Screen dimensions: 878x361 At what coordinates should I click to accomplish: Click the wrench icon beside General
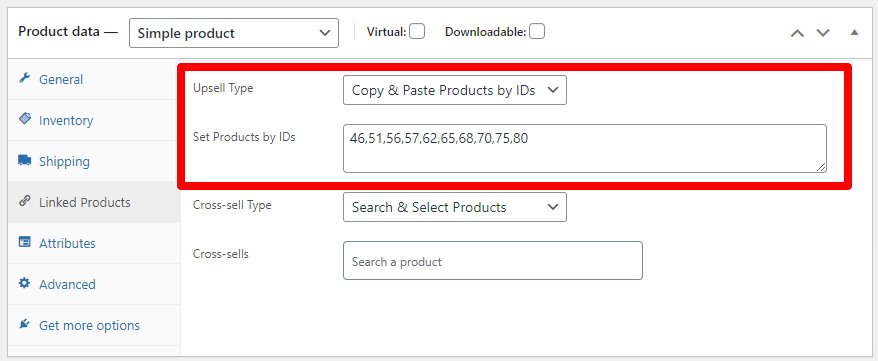(24, 78)
